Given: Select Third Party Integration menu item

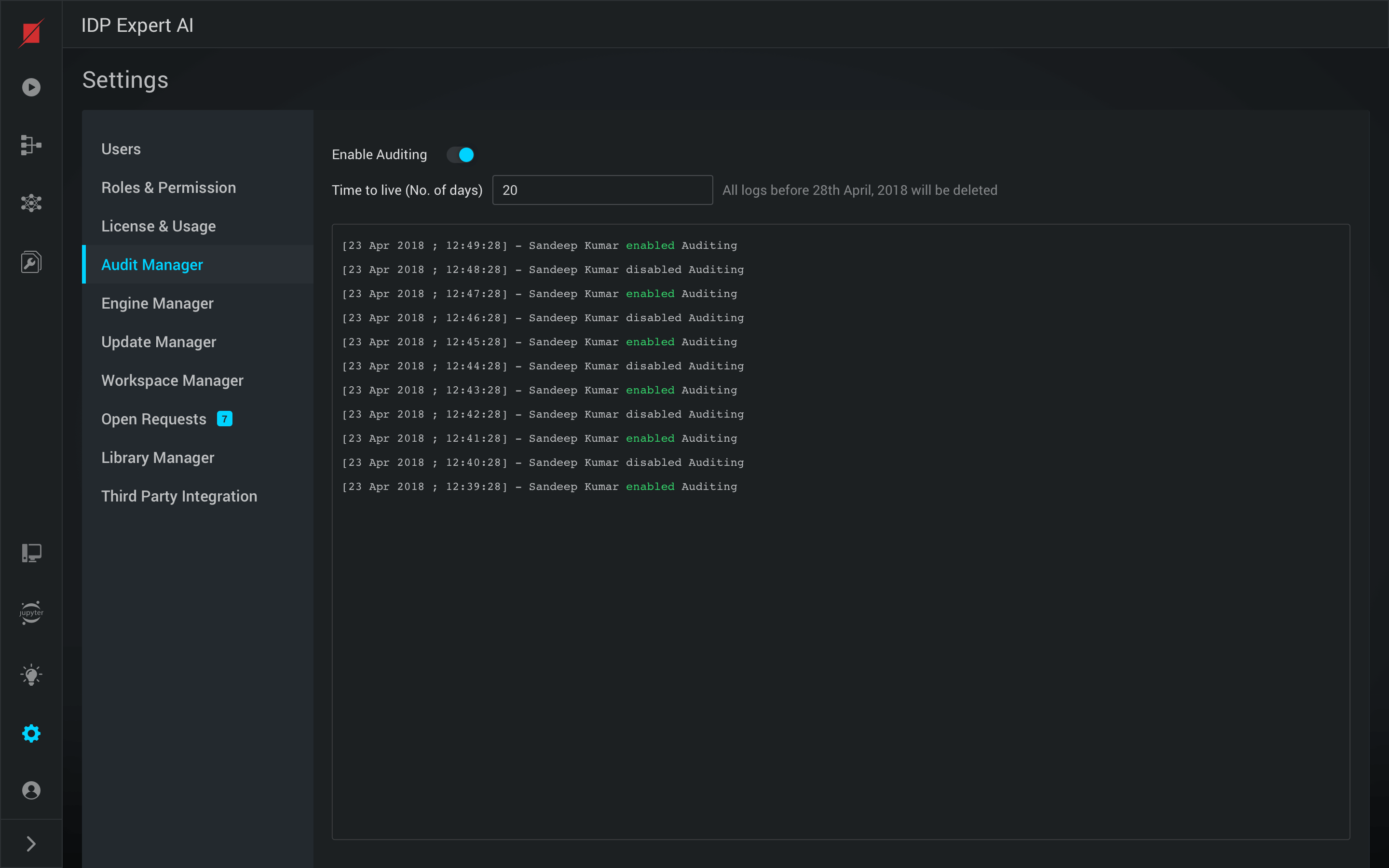Looking at the screenshot, I should tap(179, 496).
